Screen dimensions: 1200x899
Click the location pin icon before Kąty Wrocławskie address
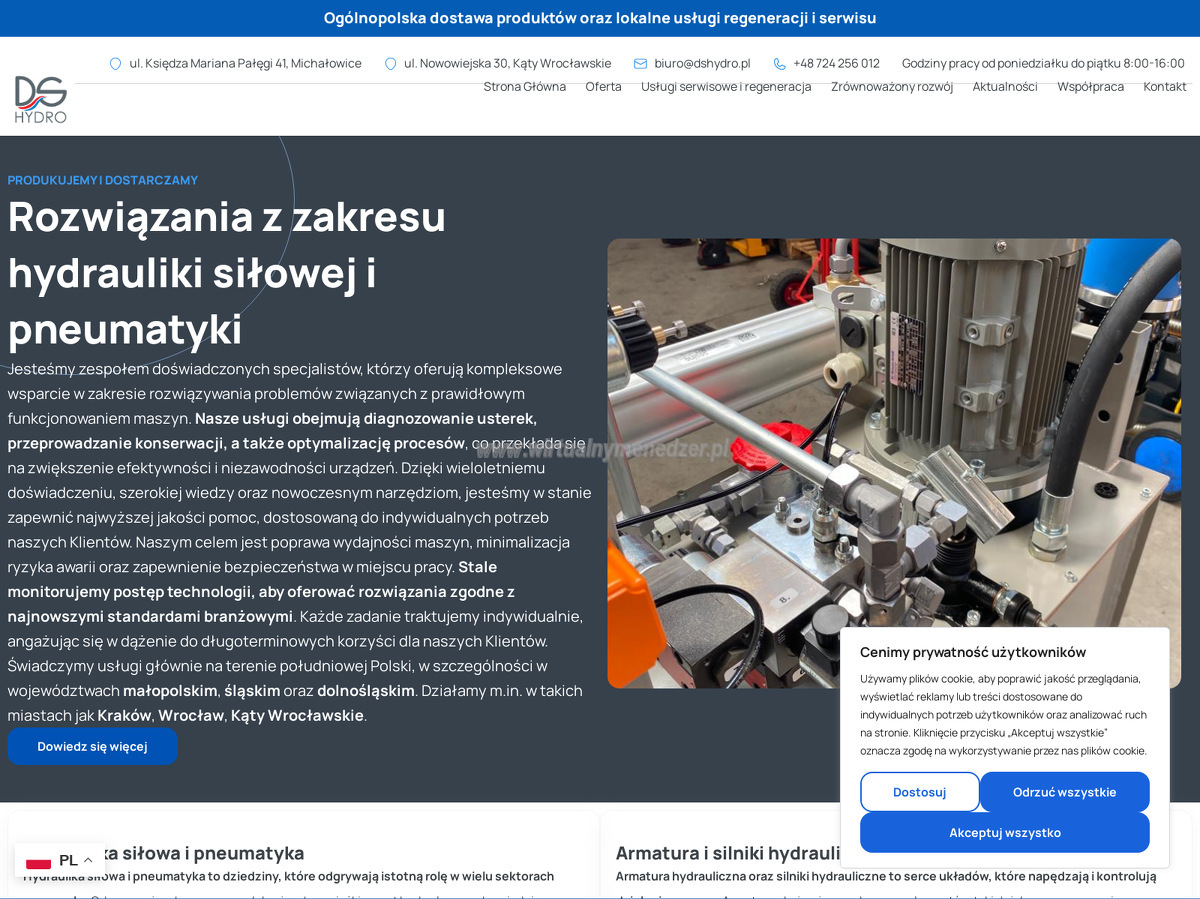click(390, 63)
